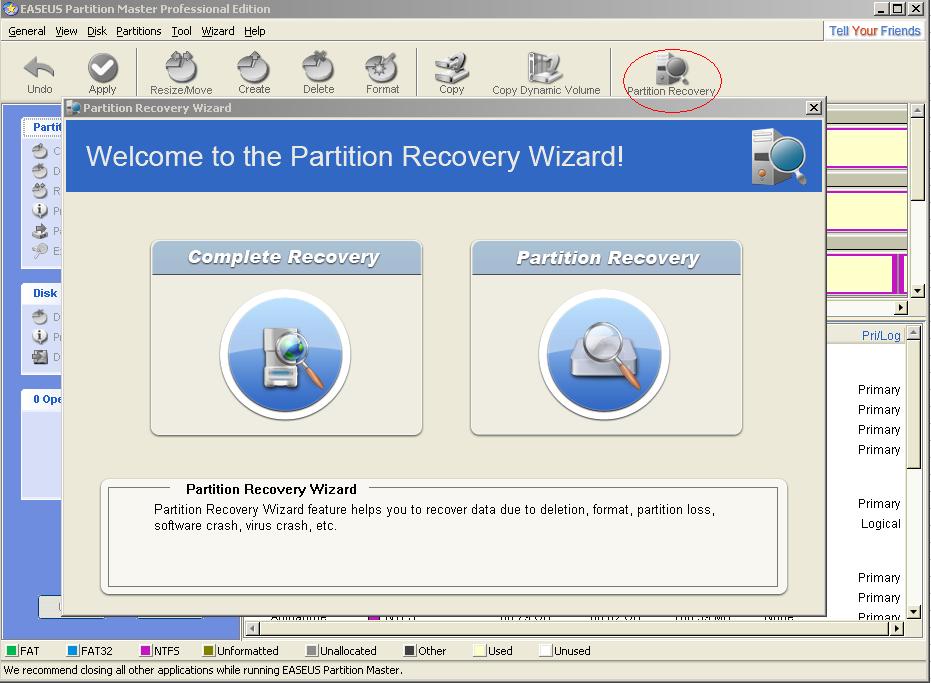This screenshot has width=931, height=683.
Task: Minimize the EASEUS Partition Master window
Action: tap(881, 9)
